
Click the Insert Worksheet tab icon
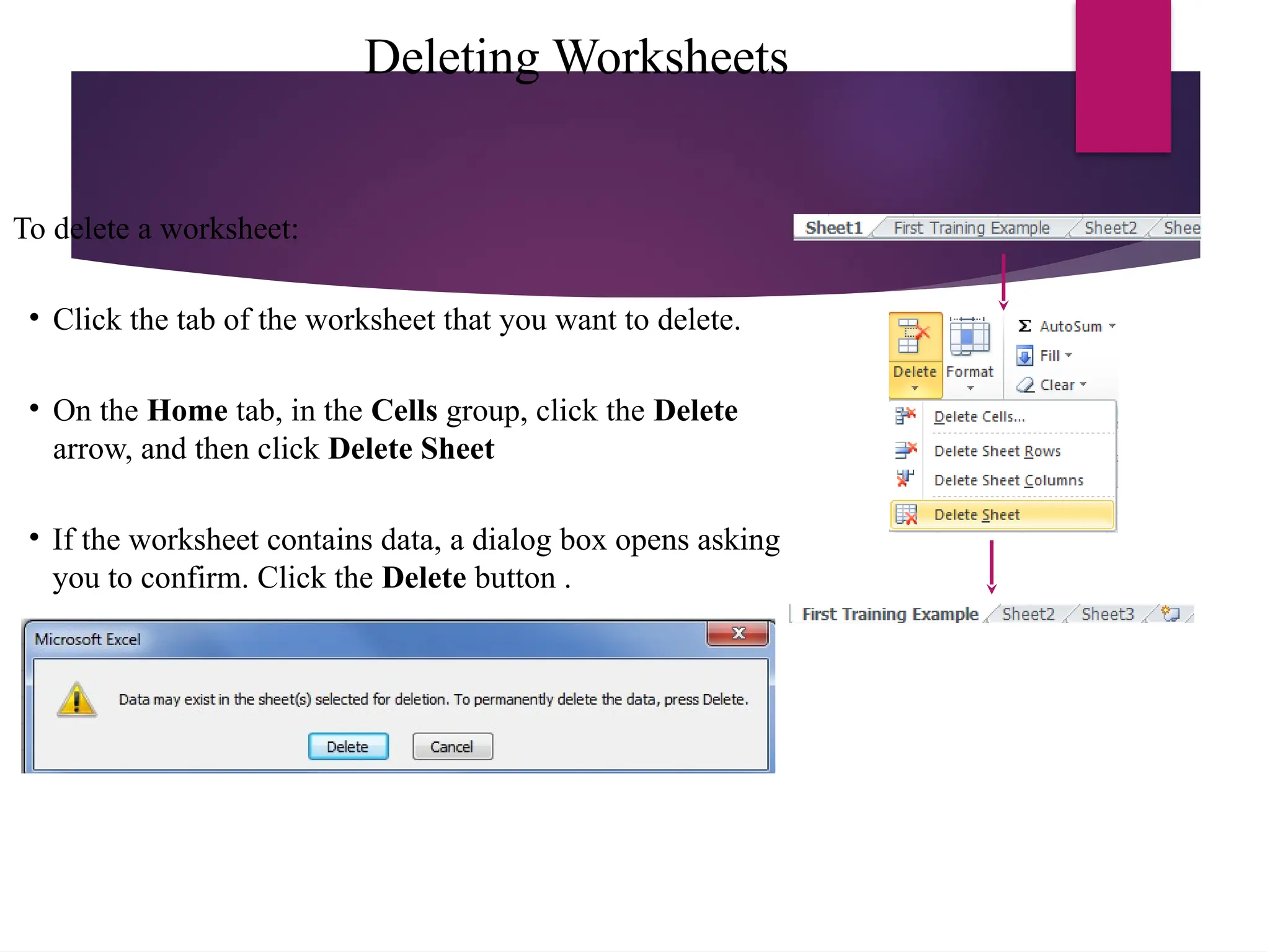[1170, 614]
